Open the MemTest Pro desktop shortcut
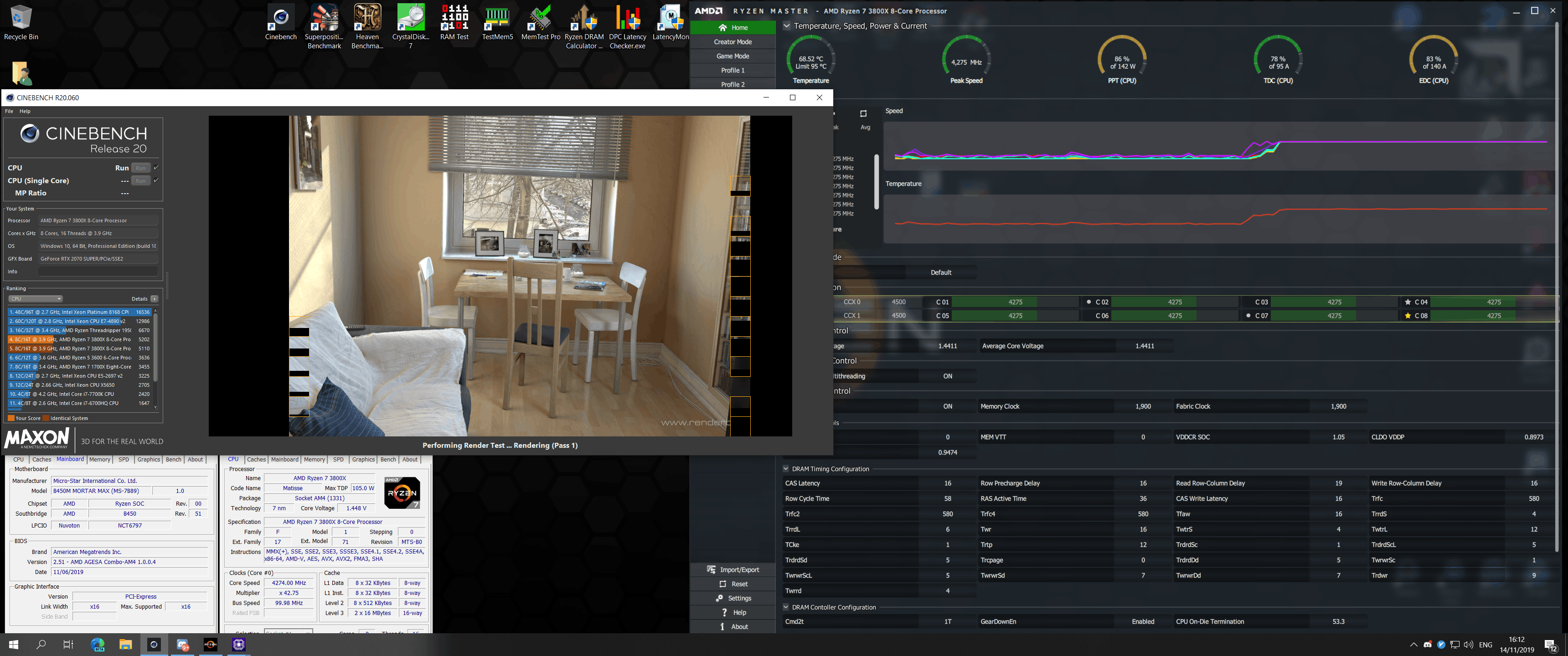The width and height of the screenshot is (1568, 656). pyautogui.click(x=540, y=22)
